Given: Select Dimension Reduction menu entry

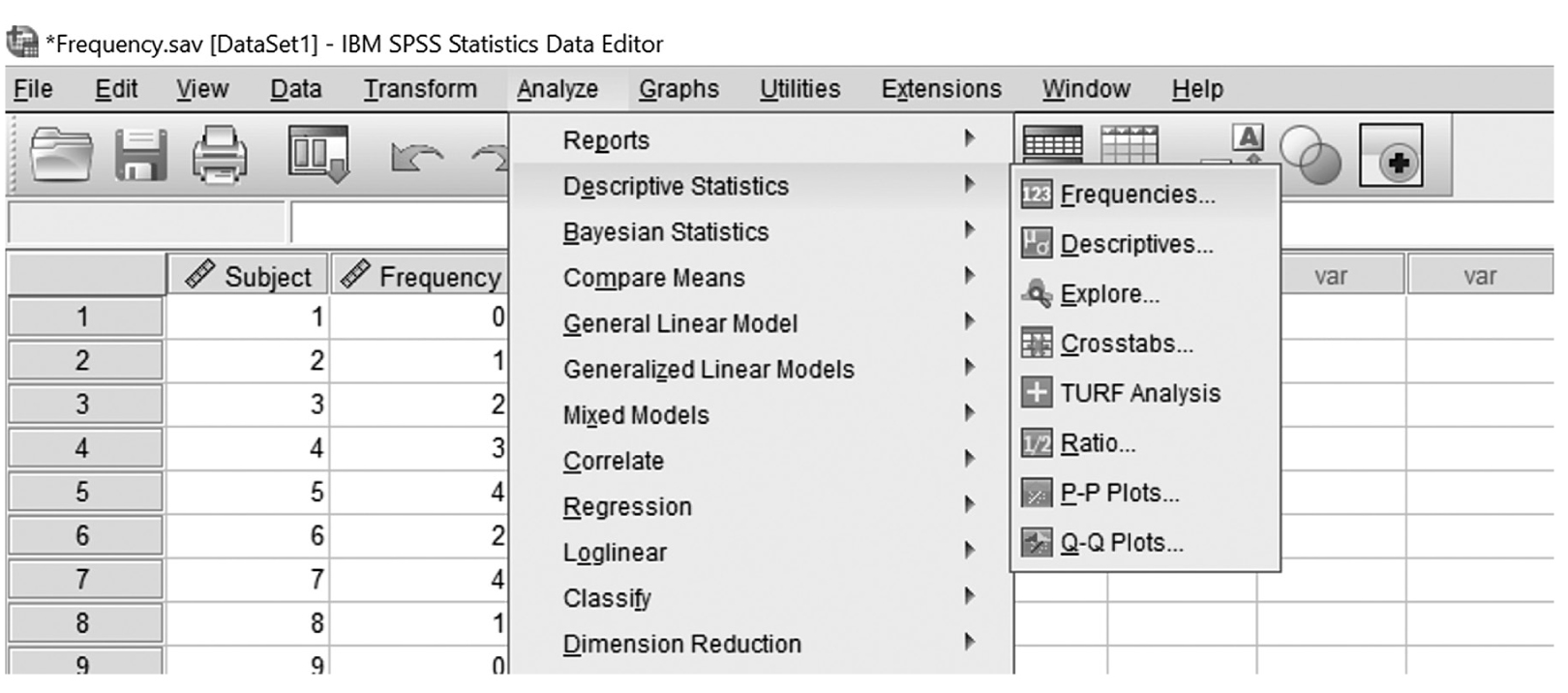Looking at the screenshot, I should [x=761, y=643].
